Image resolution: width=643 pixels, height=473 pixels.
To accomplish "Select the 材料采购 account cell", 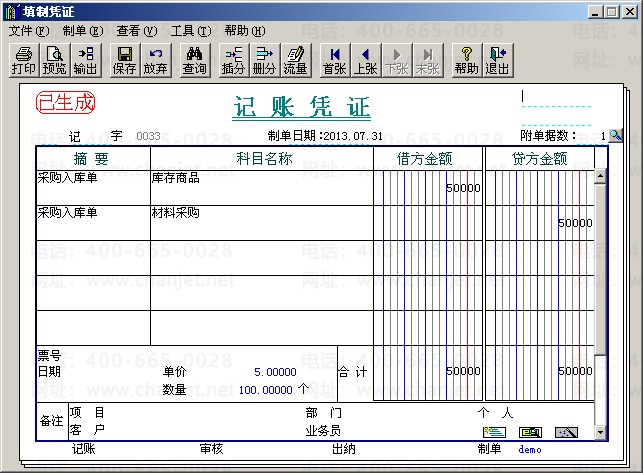I will 262,223.
